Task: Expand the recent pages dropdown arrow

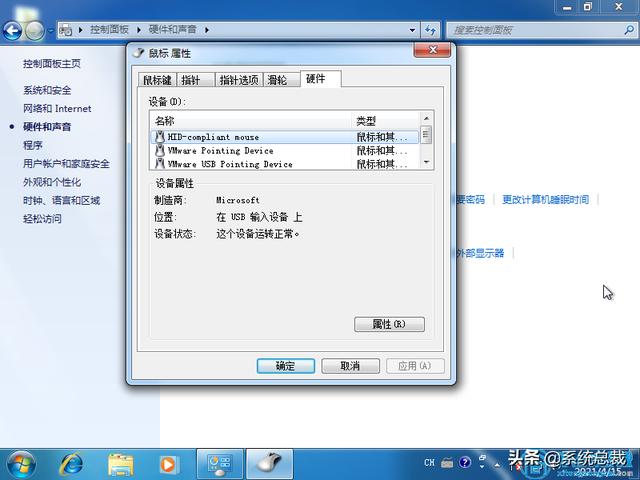Action: click(x=51, y=31)
